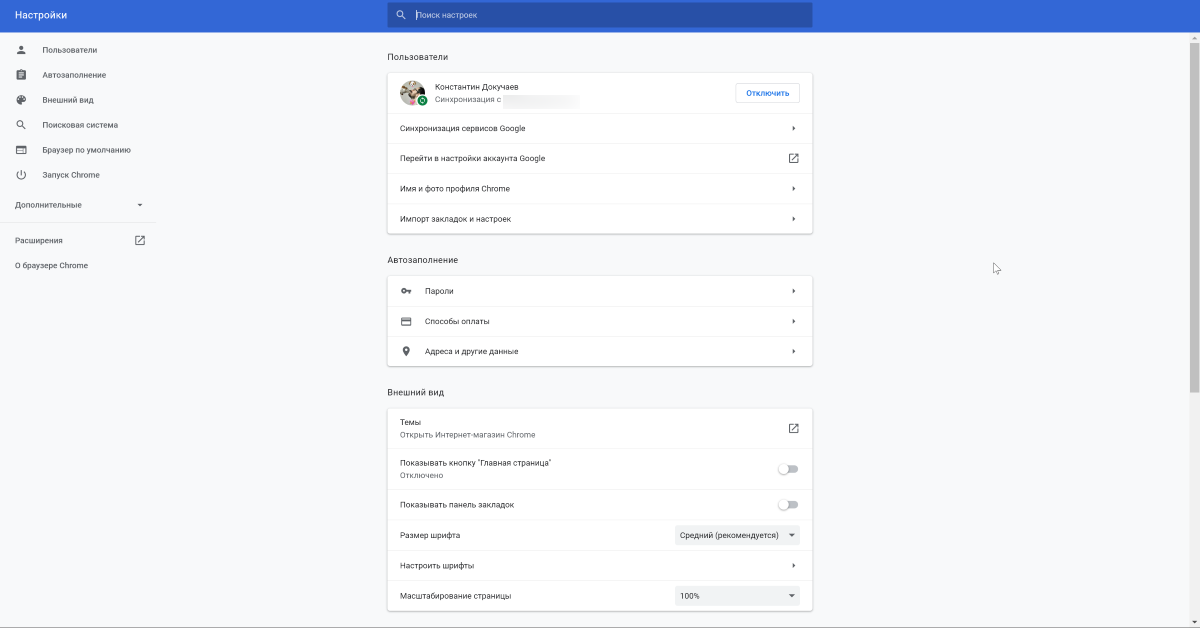Turn on Показывать панель закладок switch
Image resolution: width=1200 pixels, height=628 pixels.
(x=788, y=505)
